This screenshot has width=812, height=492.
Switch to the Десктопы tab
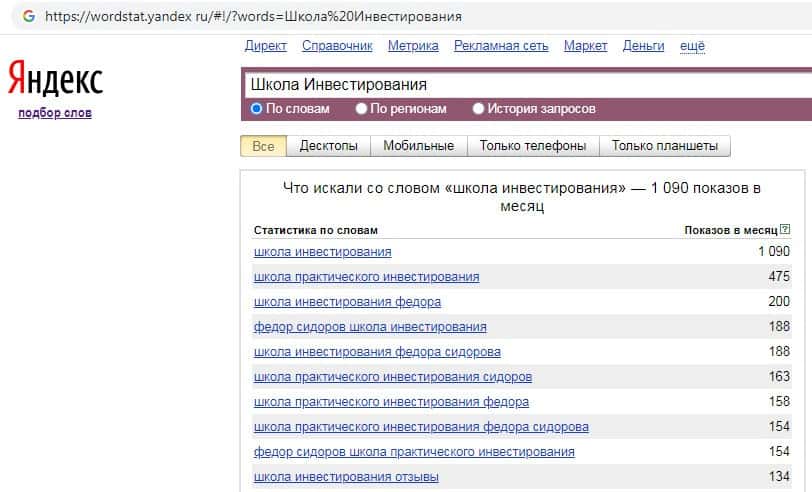tap(328, 146)
